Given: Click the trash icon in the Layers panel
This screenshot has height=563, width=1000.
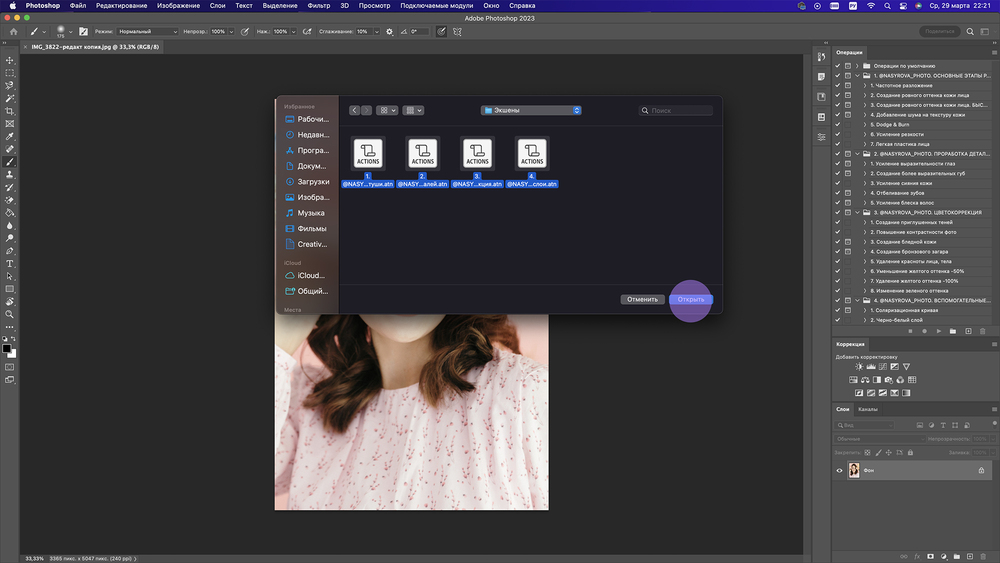Looking at the screenshot, I should click(985, 554).
